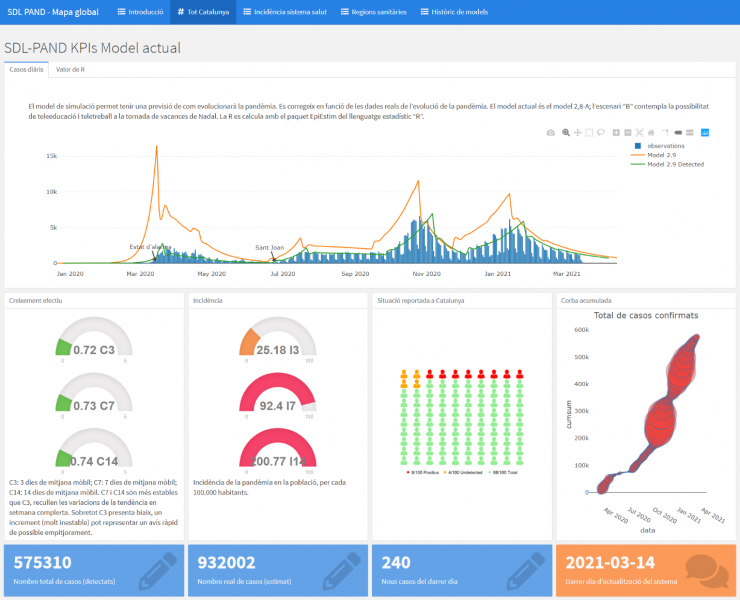Choose the Box Select tool
The image size is (740, 600).
coord(589,132)
